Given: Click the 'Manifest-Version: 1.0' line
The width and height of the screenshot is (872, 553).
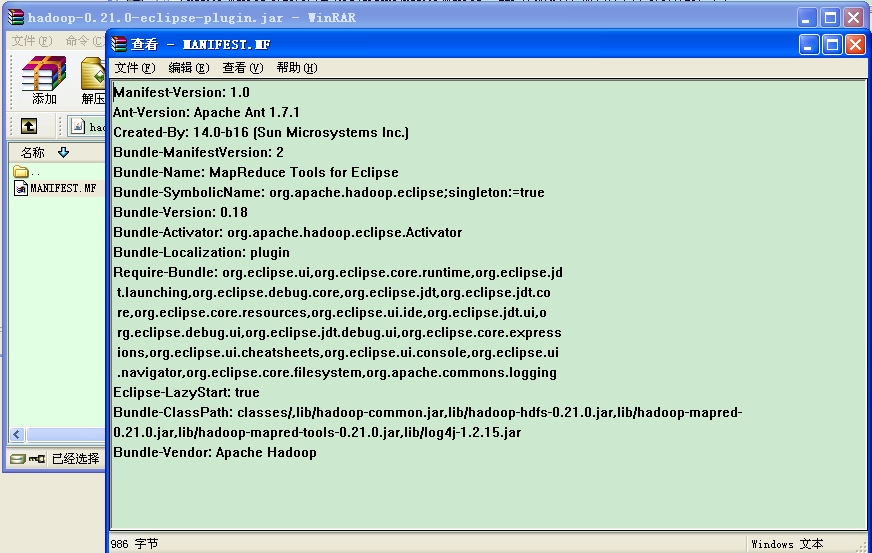Looking at the screenshot, I should (x=181, y=92).
